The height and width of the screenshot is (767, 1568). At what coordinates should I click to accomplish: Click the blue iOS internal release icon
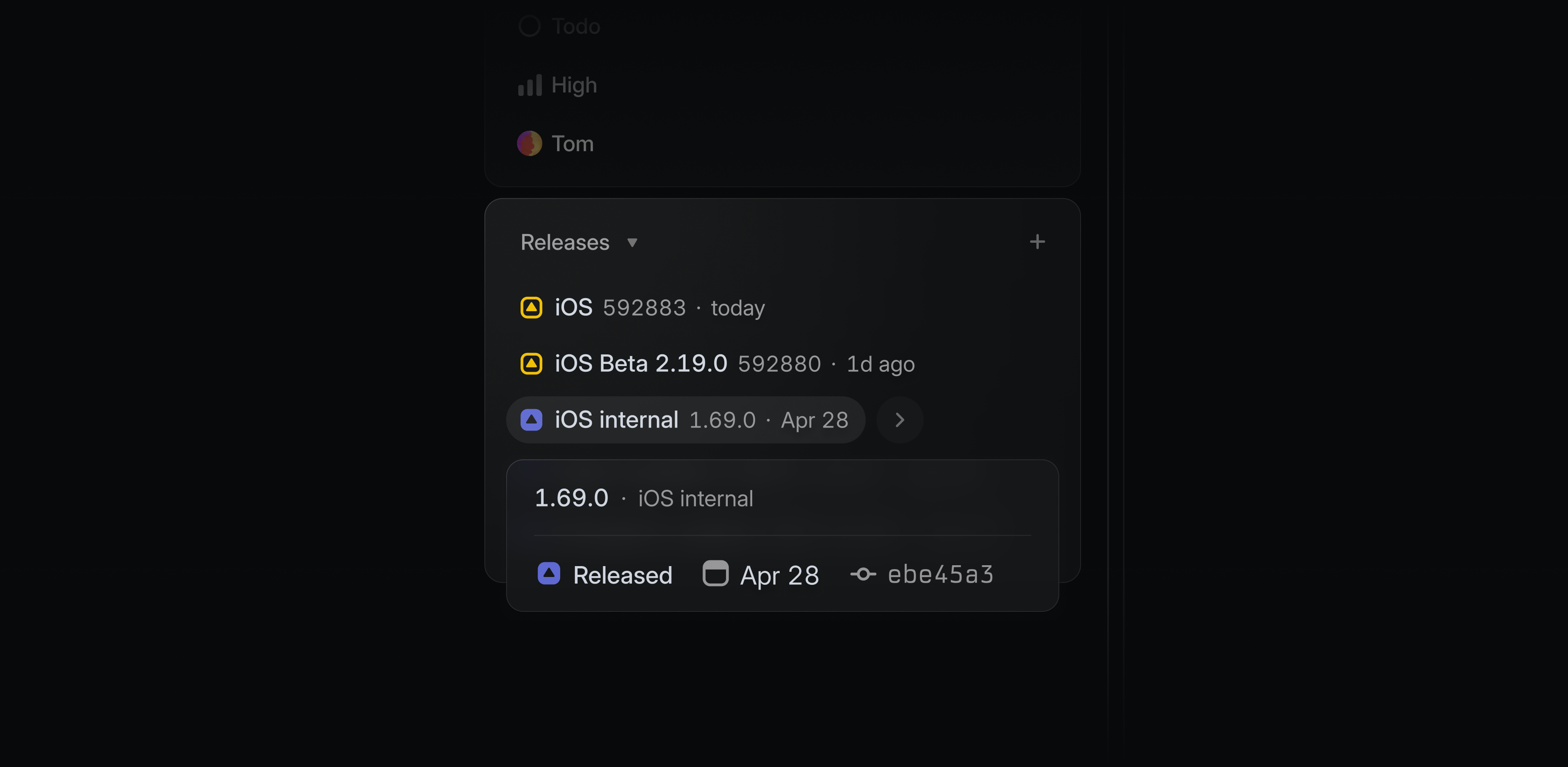click(531, 419)
